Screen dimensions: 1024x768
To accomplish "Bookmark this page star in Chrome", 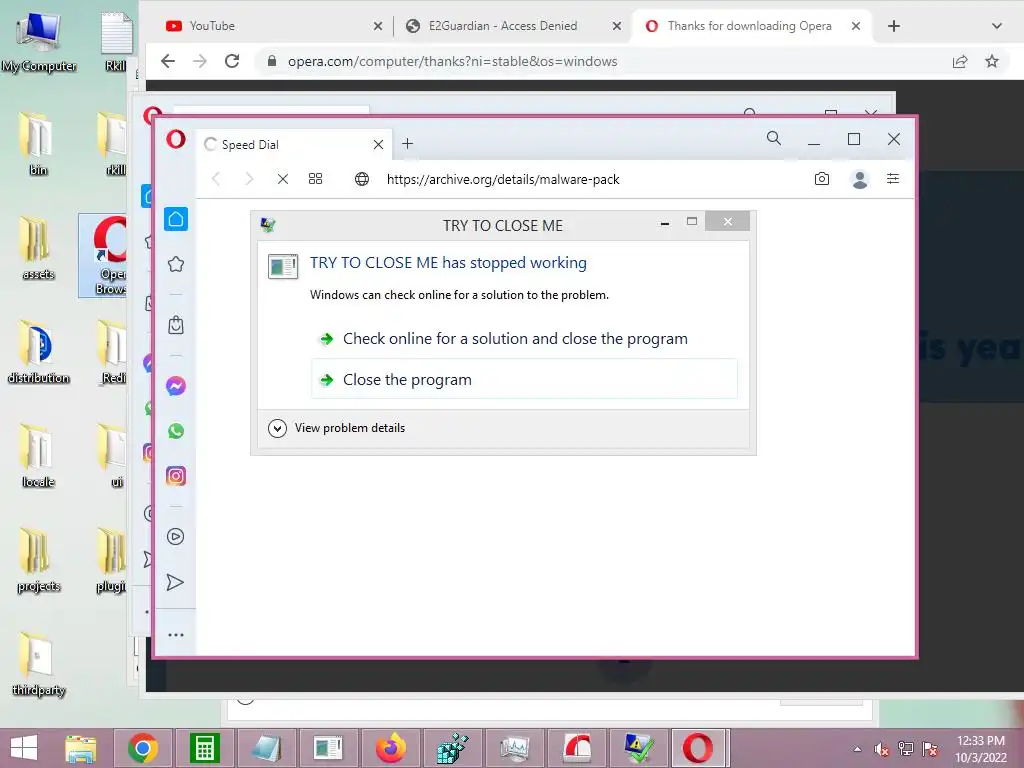I will point(992,61).
